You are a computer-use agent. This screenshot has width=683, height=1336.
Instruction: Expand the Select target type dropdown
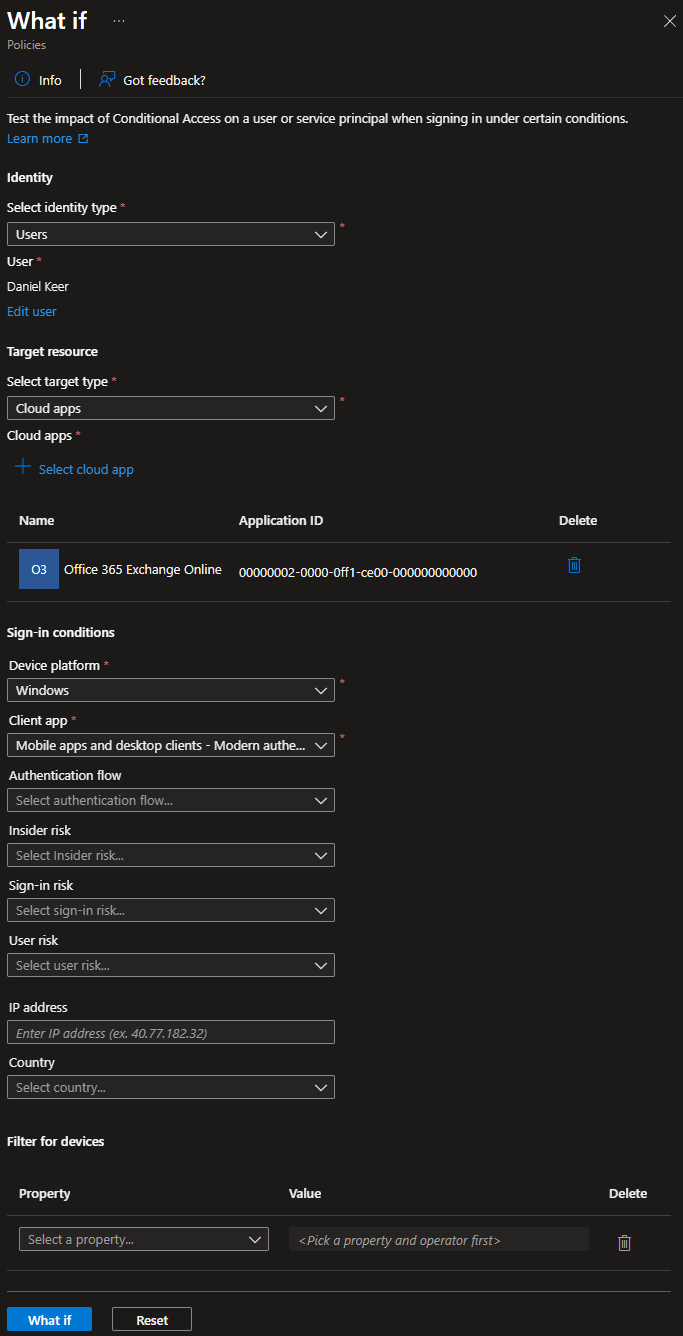pyautogui.click(x=171, y=408)
